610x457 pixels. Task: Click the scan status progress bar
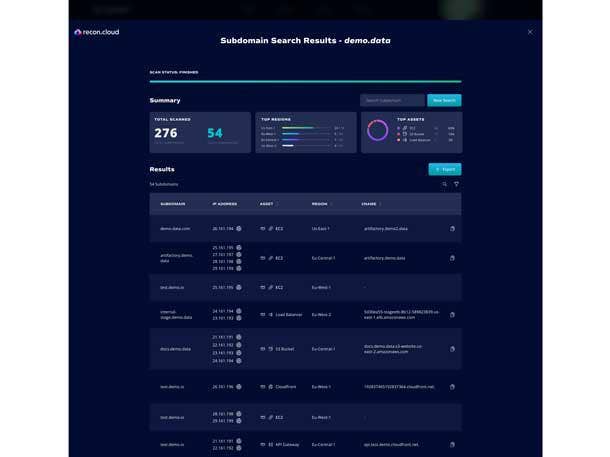click(x=305, y=81)
